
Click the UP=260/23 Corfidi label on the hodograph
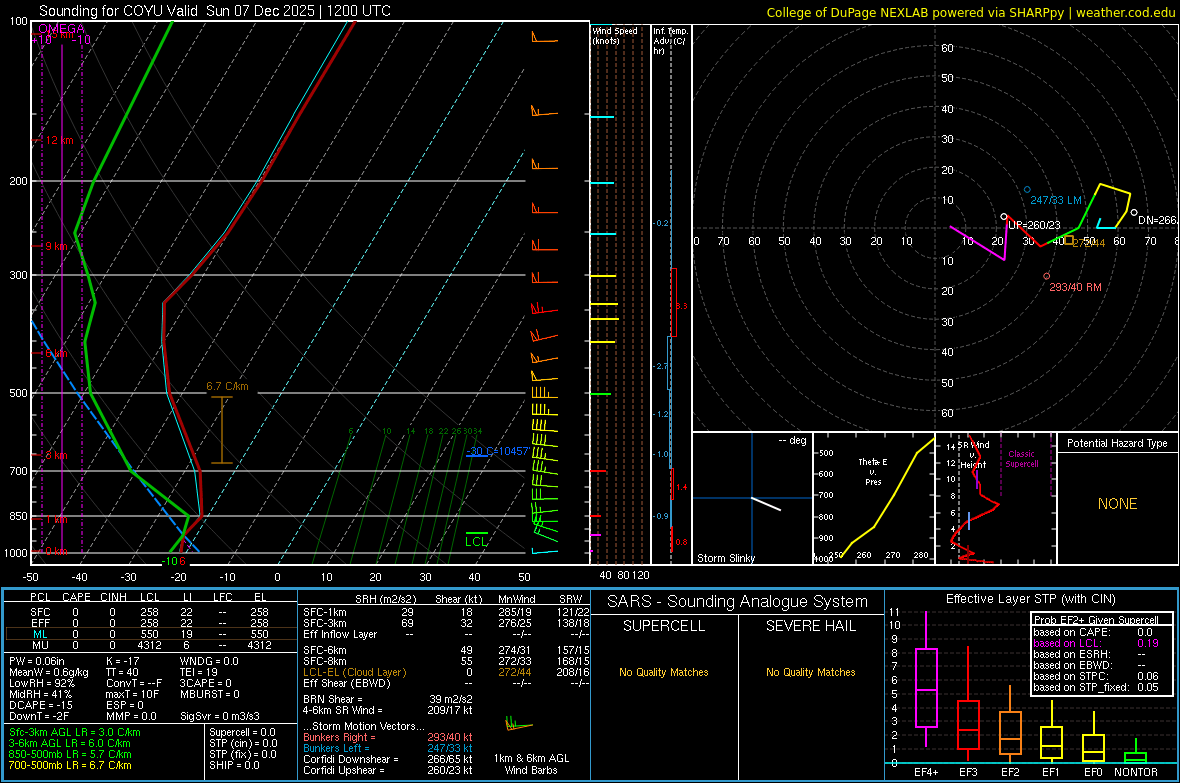pyautogui.click(x=1034, y=225)
